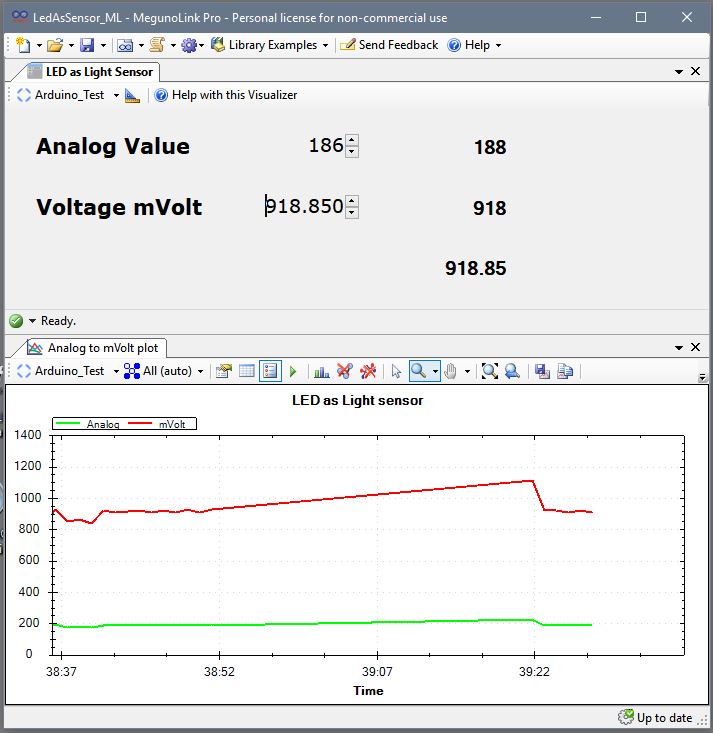
Task: Click the scroll log icon in main toolbar
Action: click(157, 45)
